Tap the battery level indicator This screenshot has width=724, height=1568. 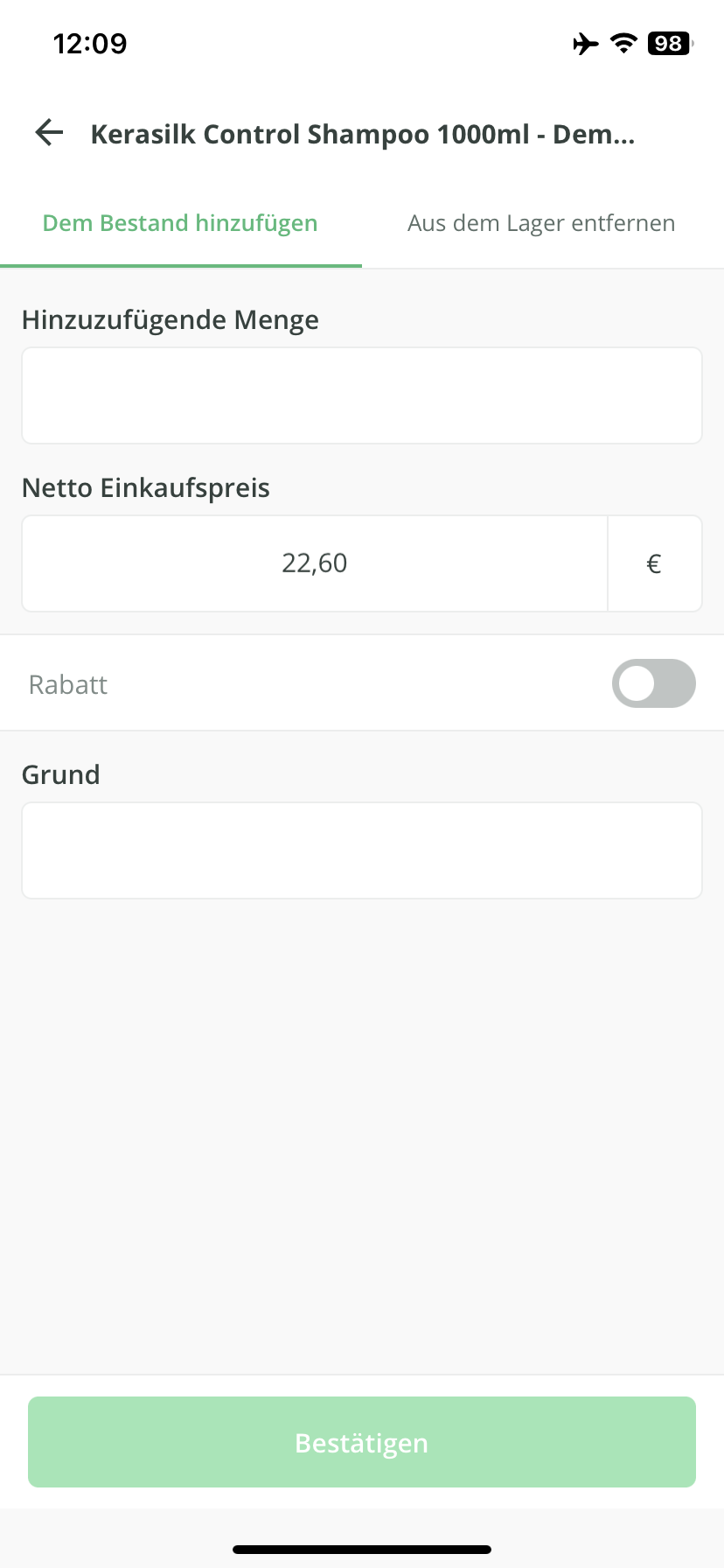click(x=670, y=44)
